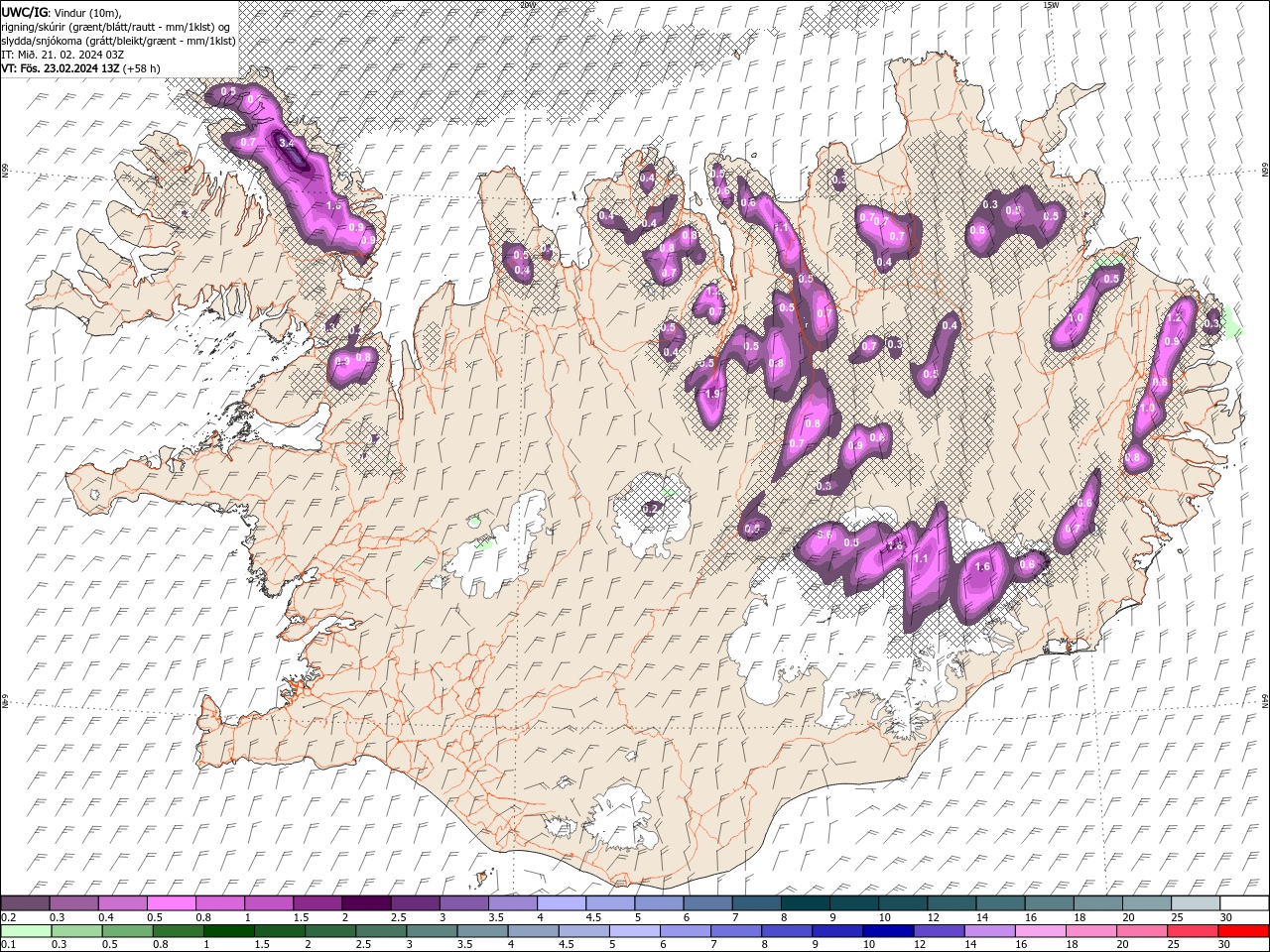
Task: Select the light pink swatch above bottom-row 16 label
Action: click(1041, 931)
